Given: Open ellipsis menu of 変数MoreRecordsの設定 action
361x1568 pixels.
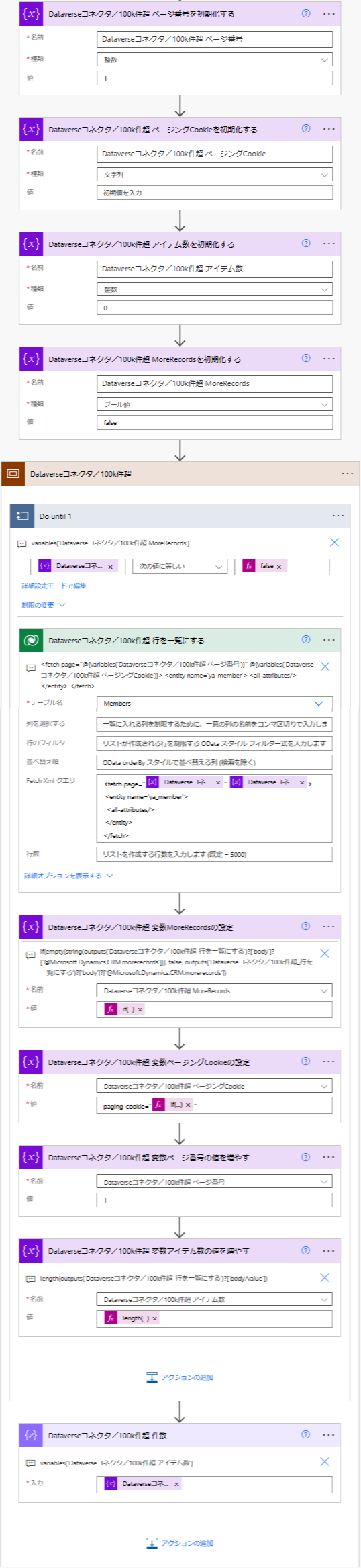Looking at the screenshot, I should tap(329, 927).
